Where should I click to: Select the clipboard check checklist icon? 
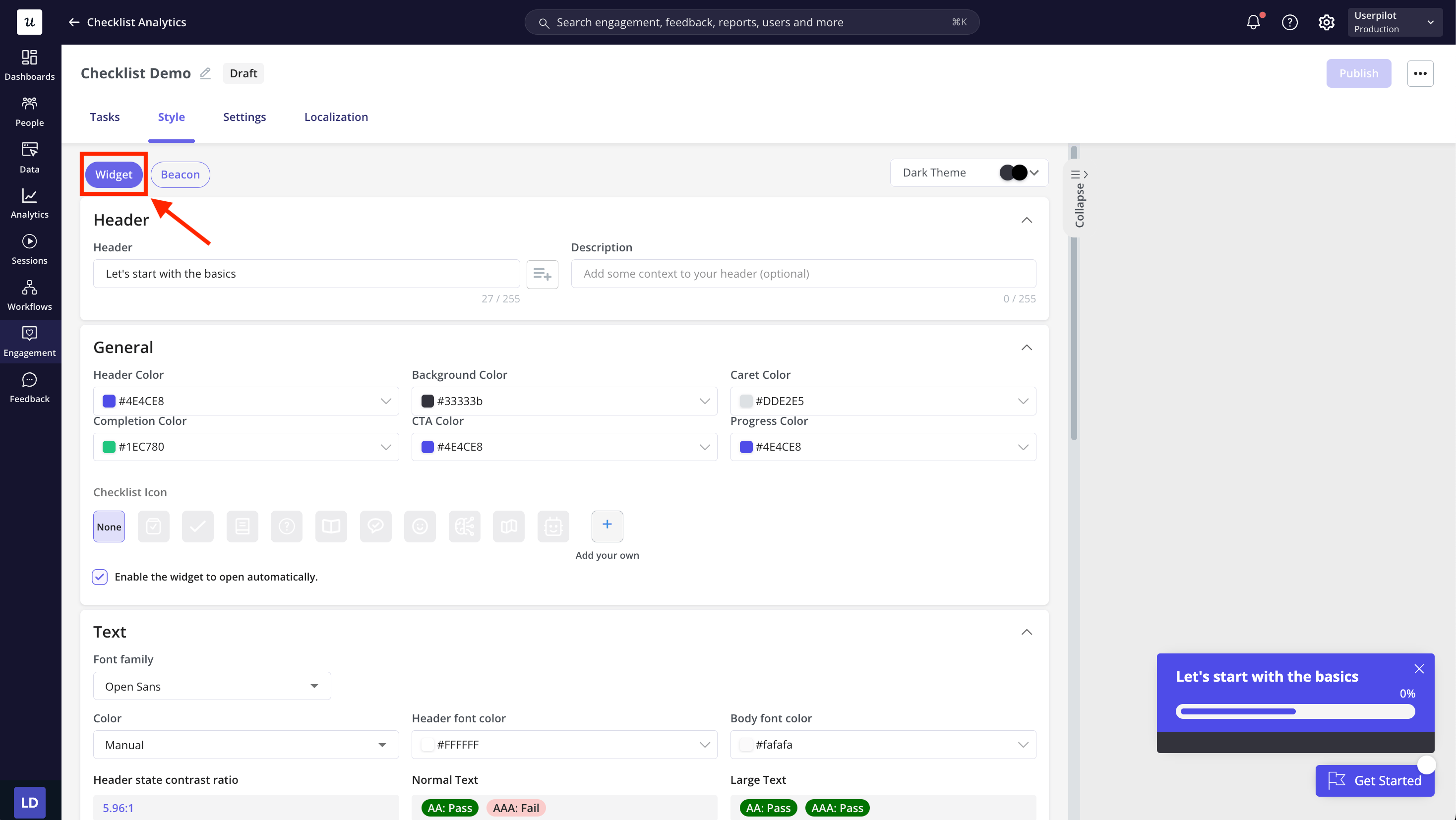pyautogui.click(x=153, y=527)
